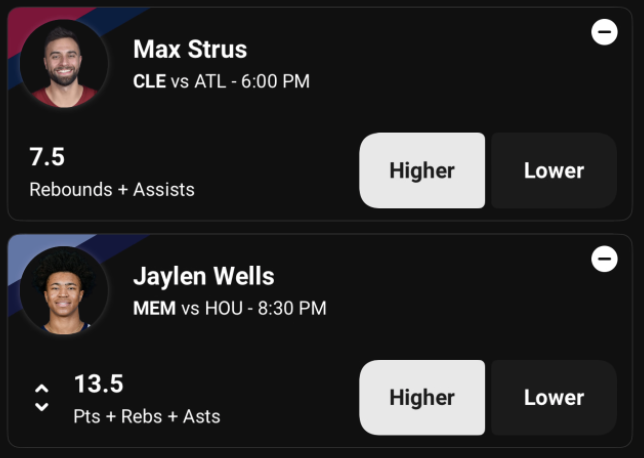Choose Higher for Jaylen Wells Pts + Rebs + Asts
This screenshot has height=458, width=644.
pos(422,397)
